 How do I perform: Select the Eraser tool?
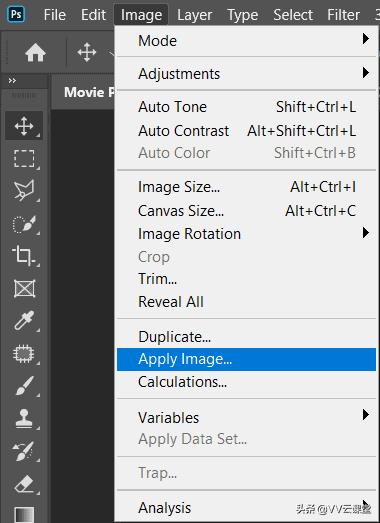click(x=24, y=484)
